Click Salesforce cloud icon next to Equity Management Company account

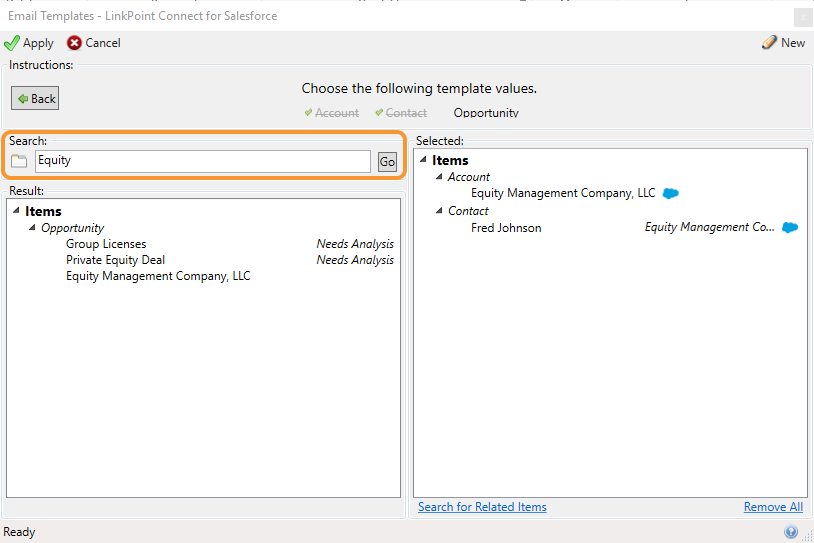pos(671,194)
